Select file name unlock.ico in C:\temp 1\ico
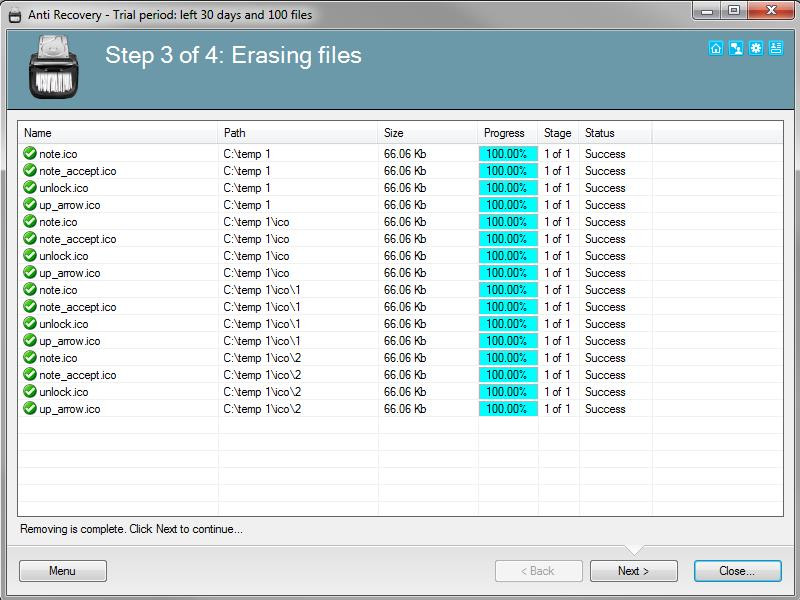 click(64, 256)
